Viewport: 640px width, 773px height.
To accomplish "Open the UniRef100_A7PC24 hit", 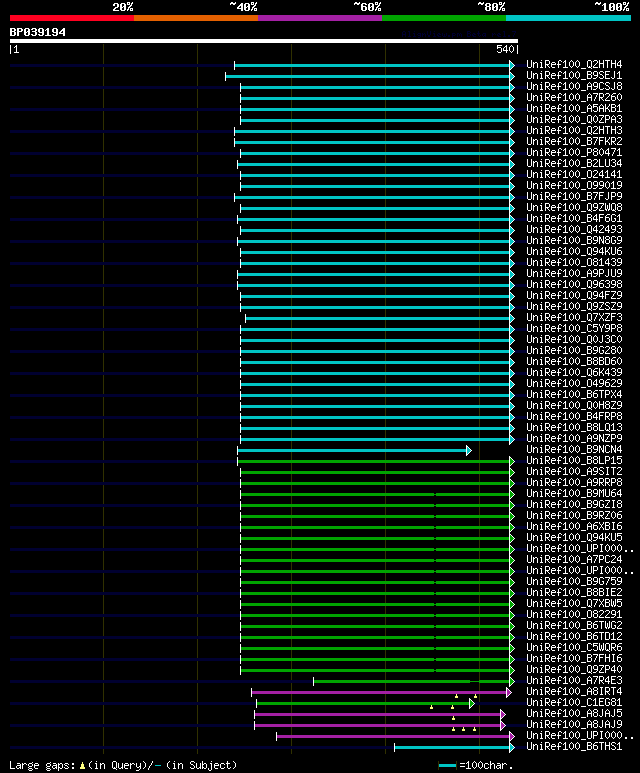I will pos(574,560).
